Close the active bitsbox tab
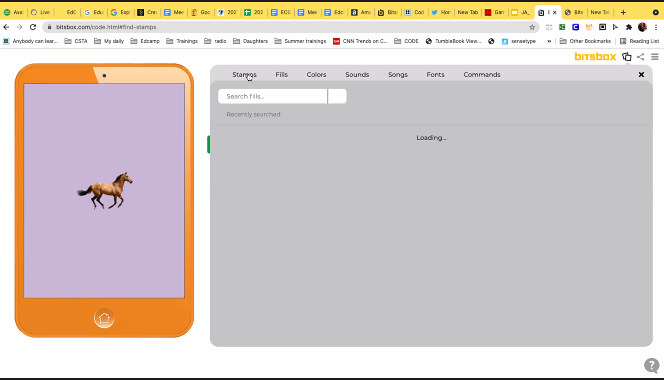Viewport: 664px width, 380px height. point(555,12)
